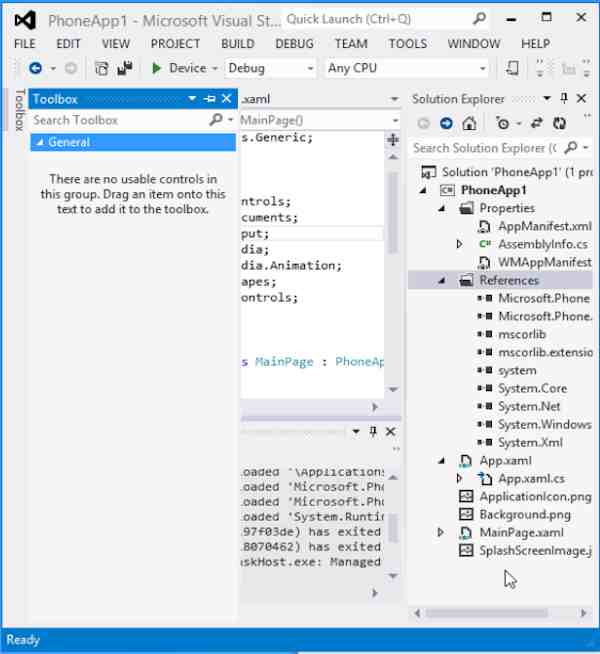Expand the AssemblyInfo.cs node

click(x=459, y=244)
